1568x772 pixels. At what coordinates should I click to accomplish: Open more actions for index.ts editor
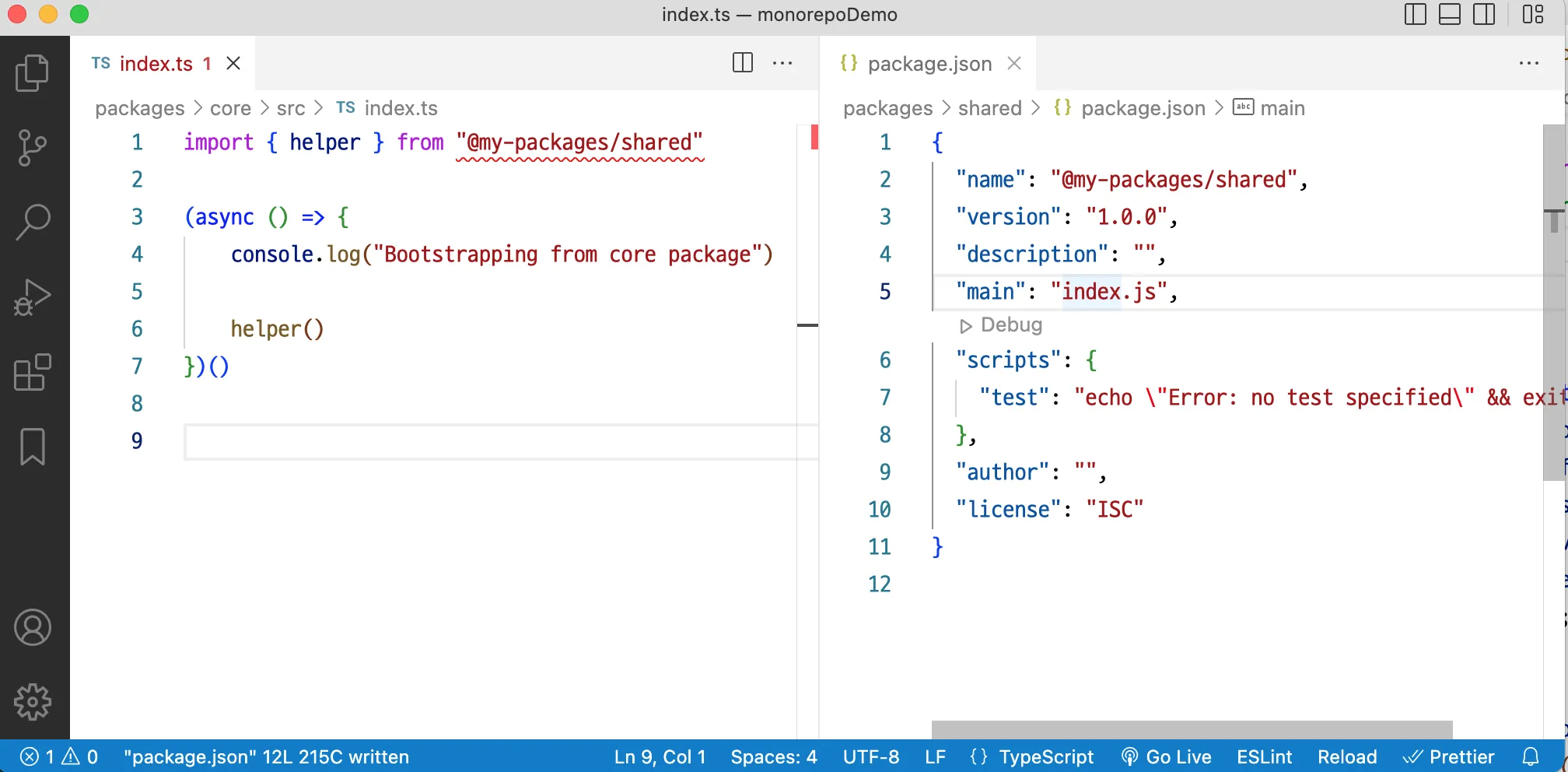782,63
